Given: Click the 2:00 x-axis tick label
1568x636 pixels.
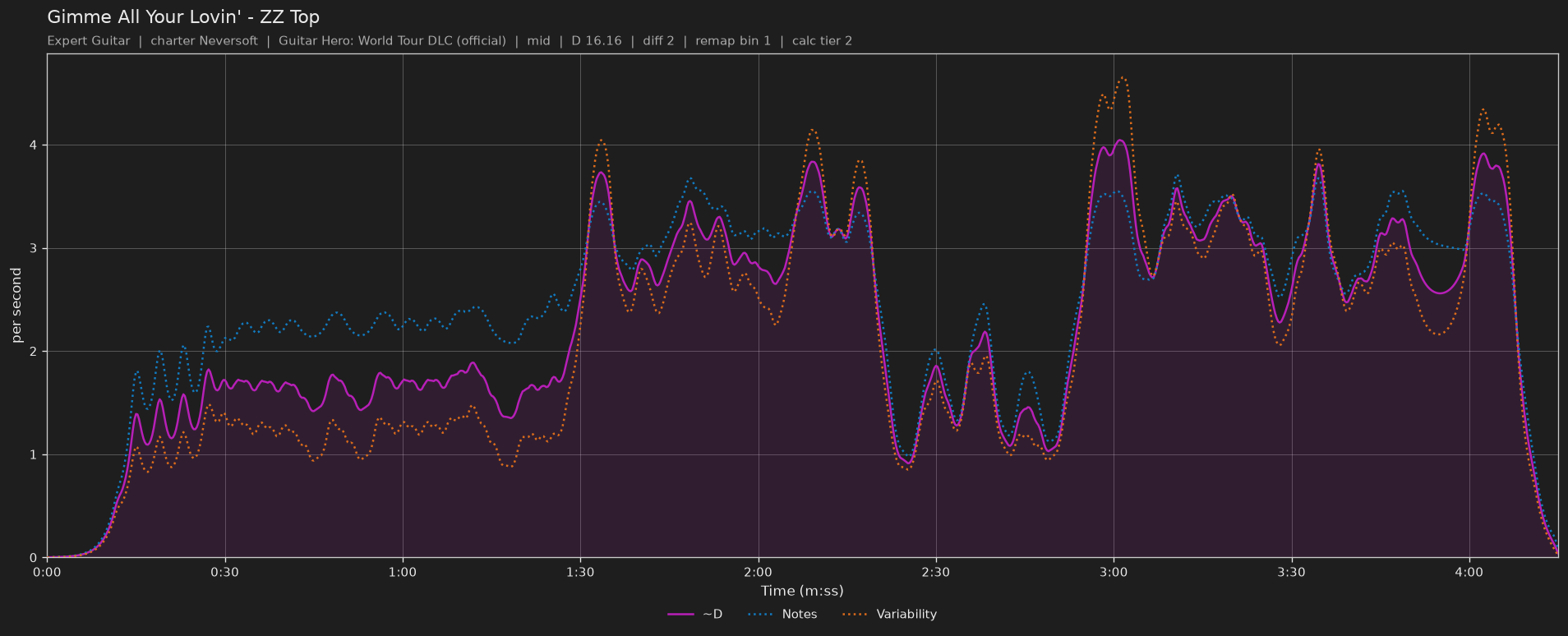Looking at the screenshot, I should pos(758,572).
